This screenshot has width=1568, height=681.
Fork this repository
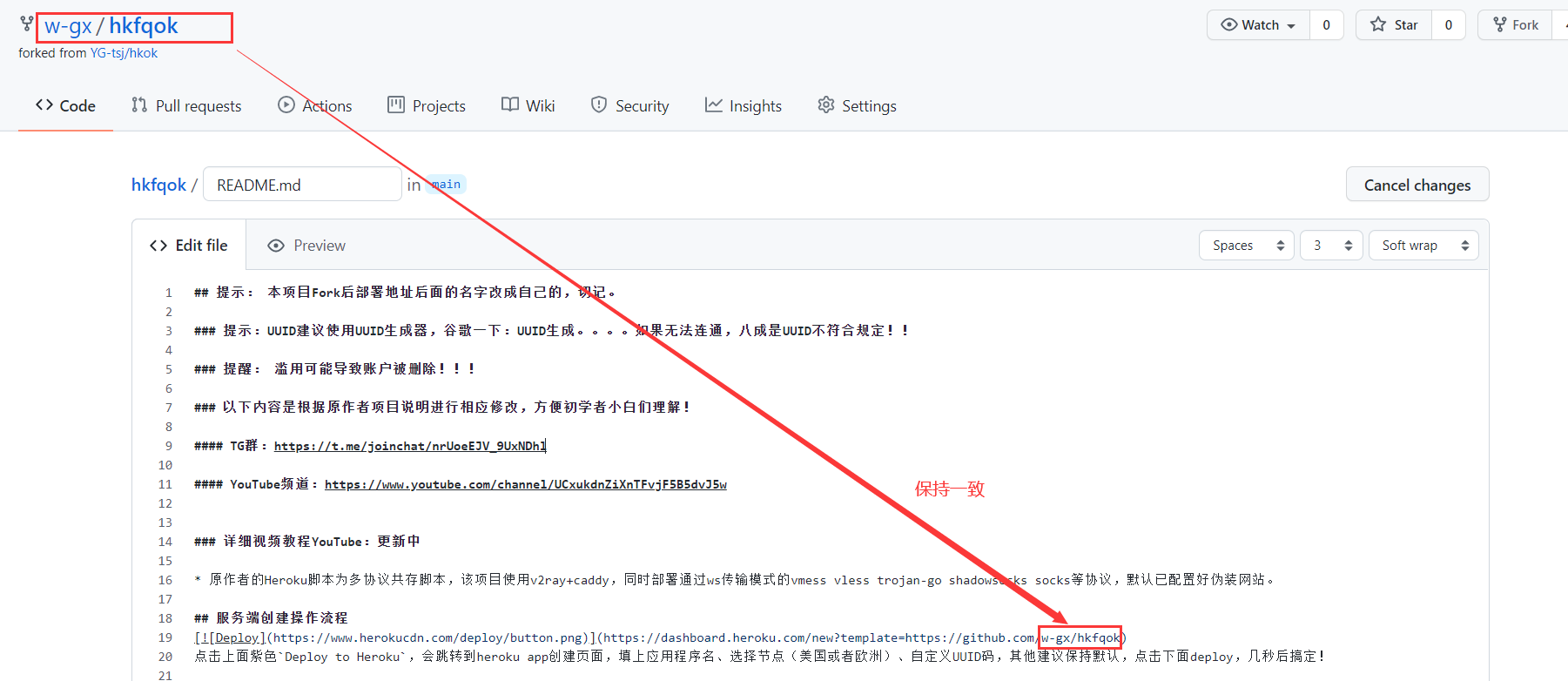click(x=1517, y=24)
